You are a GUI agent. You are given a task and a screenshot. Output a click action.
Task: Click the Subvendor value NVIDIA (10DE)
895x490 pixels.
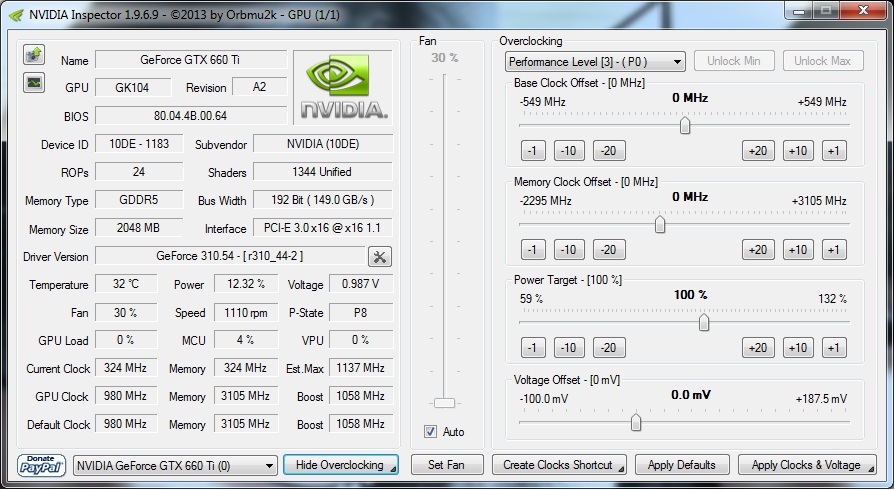pos(322,143)
